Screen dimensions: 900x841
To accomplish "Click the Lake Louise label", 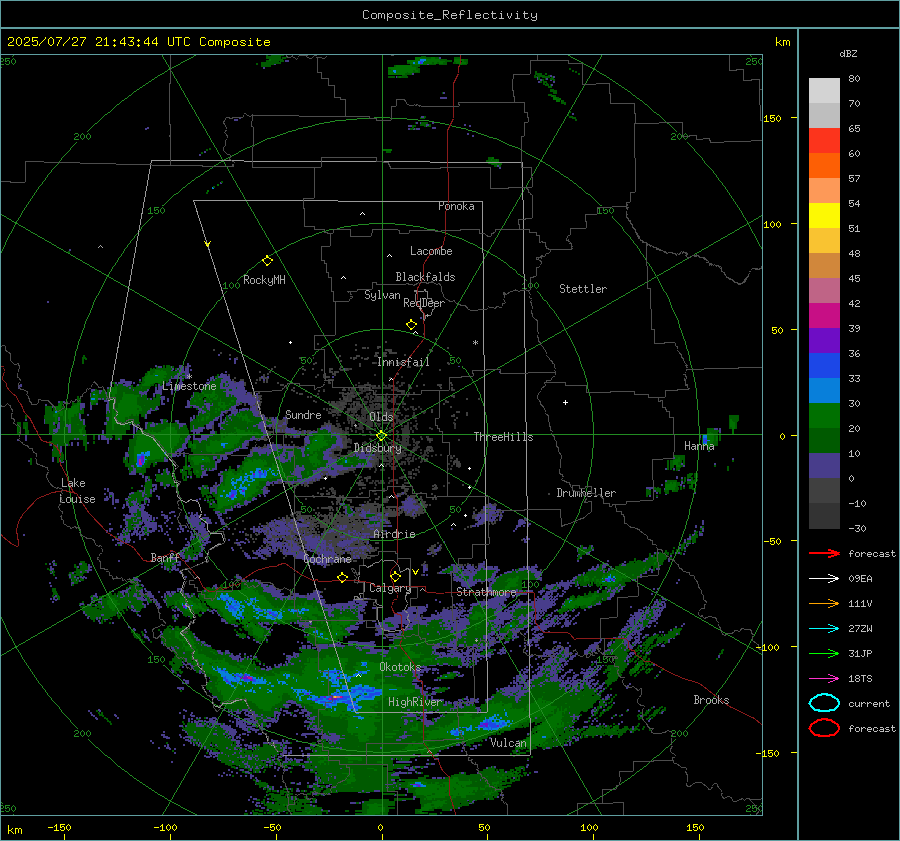I will point(77,491).
